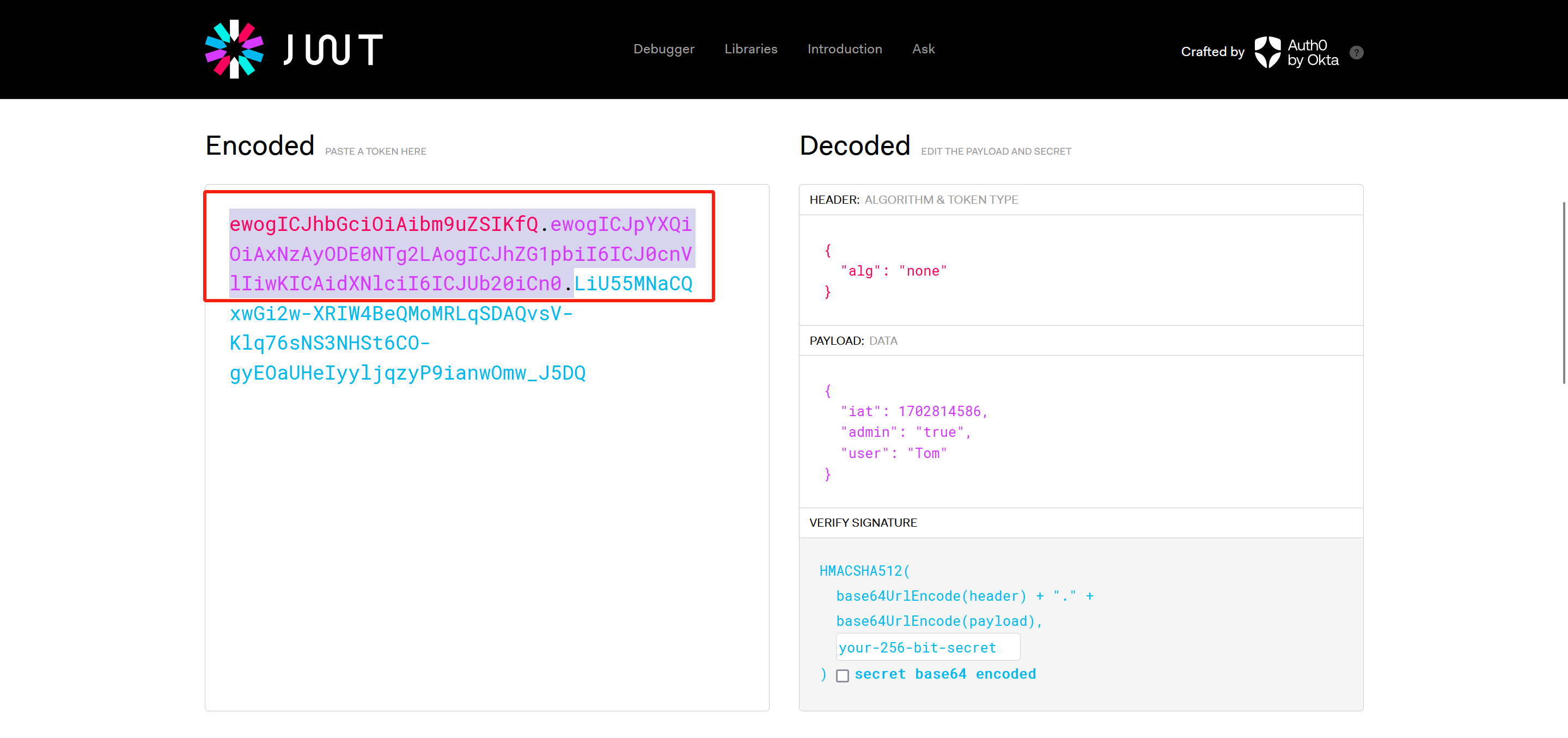Click the alg none header JSON editor
Viewport: 1568px width, 738px height.
point(893,271)
